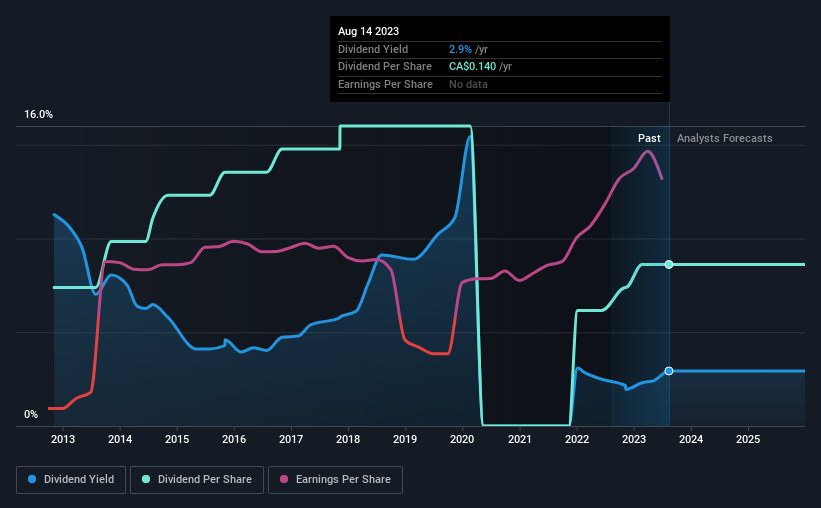
Task: Click the 2022 x-axis label
Action: point(577,439)
